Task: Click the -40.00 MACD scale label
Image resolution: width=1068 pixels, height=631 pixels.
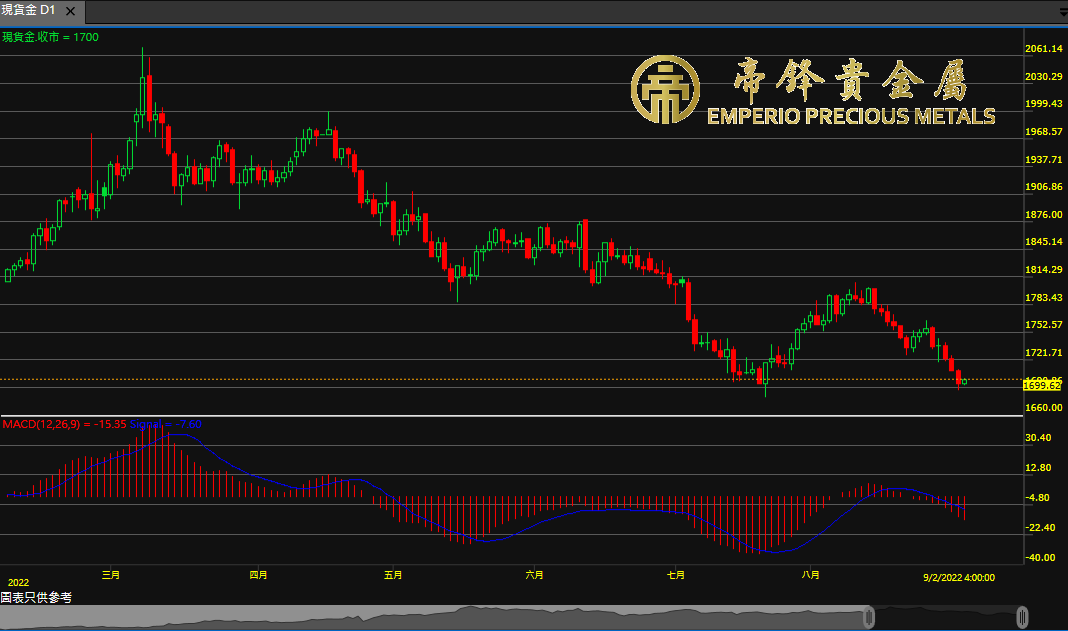Action: click(x=1038, y=558)
